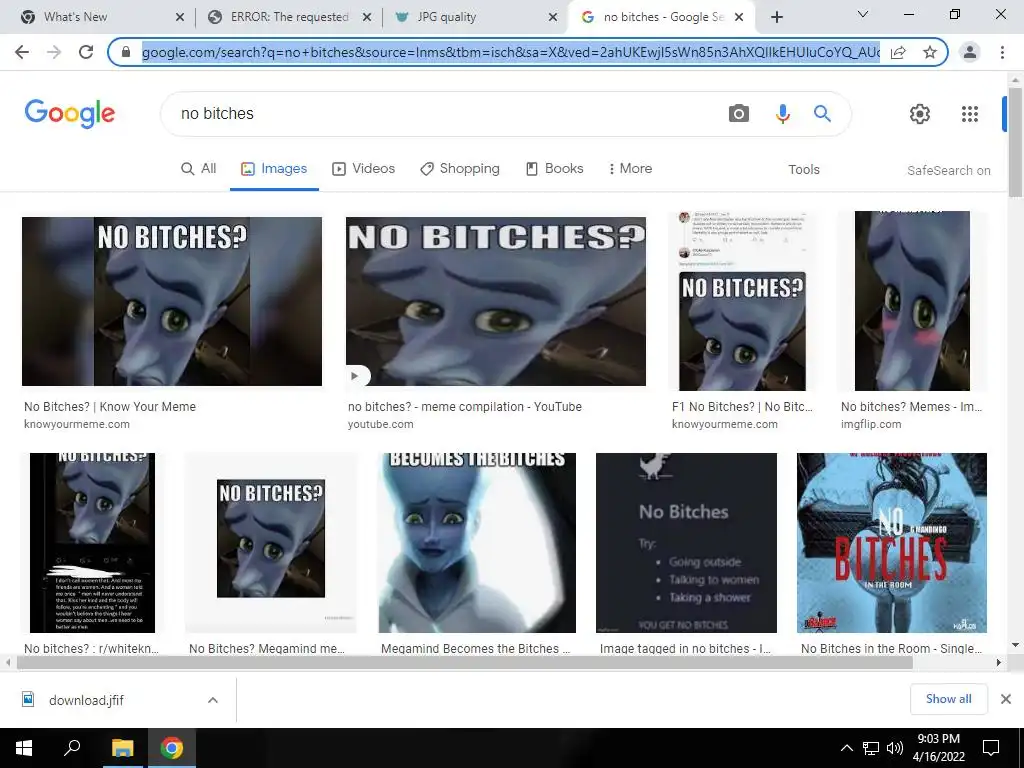Expand the More search categories menu

tap(630, 168)
